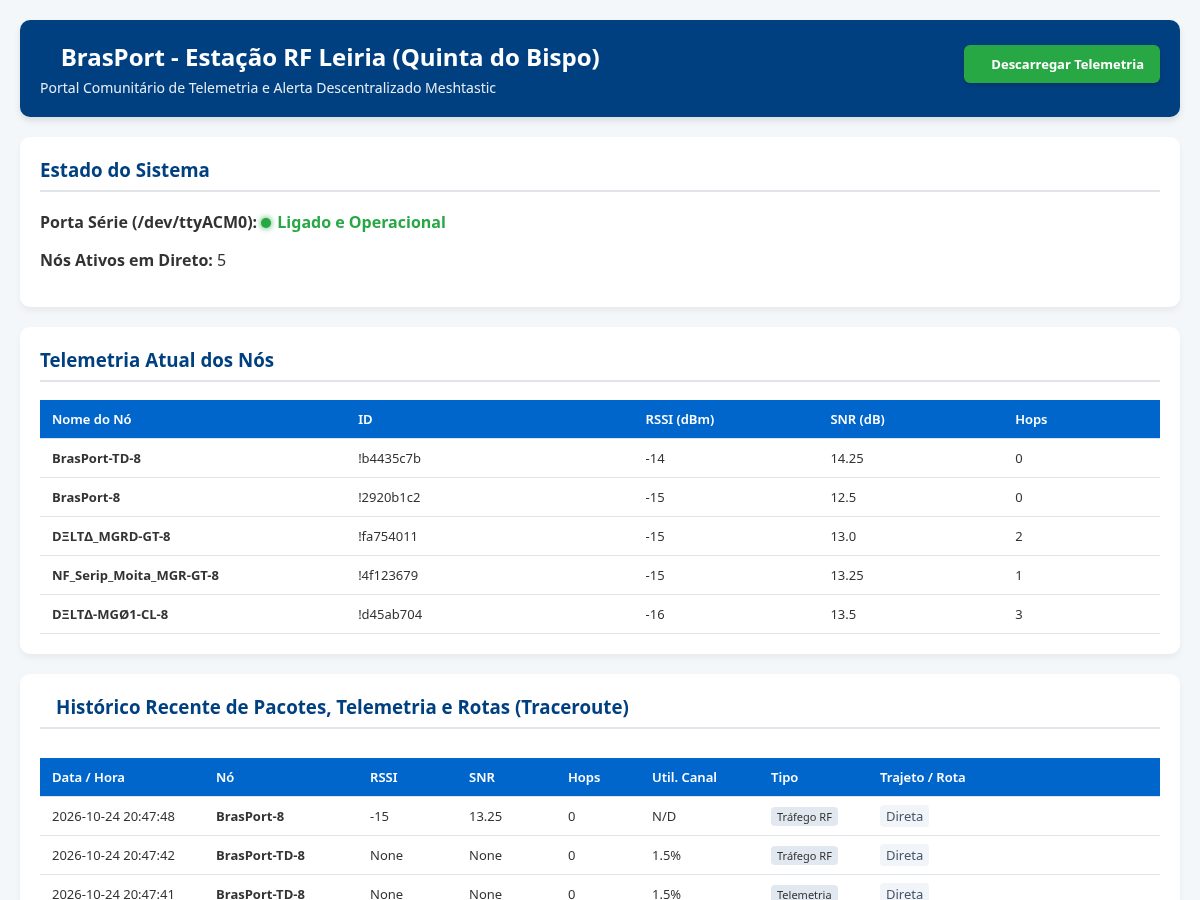1200x900 pixels.
Task: Click the hop count 3 for DΞLTΔ-MGØ1-CL-8
Action: tap(1019, 614)
